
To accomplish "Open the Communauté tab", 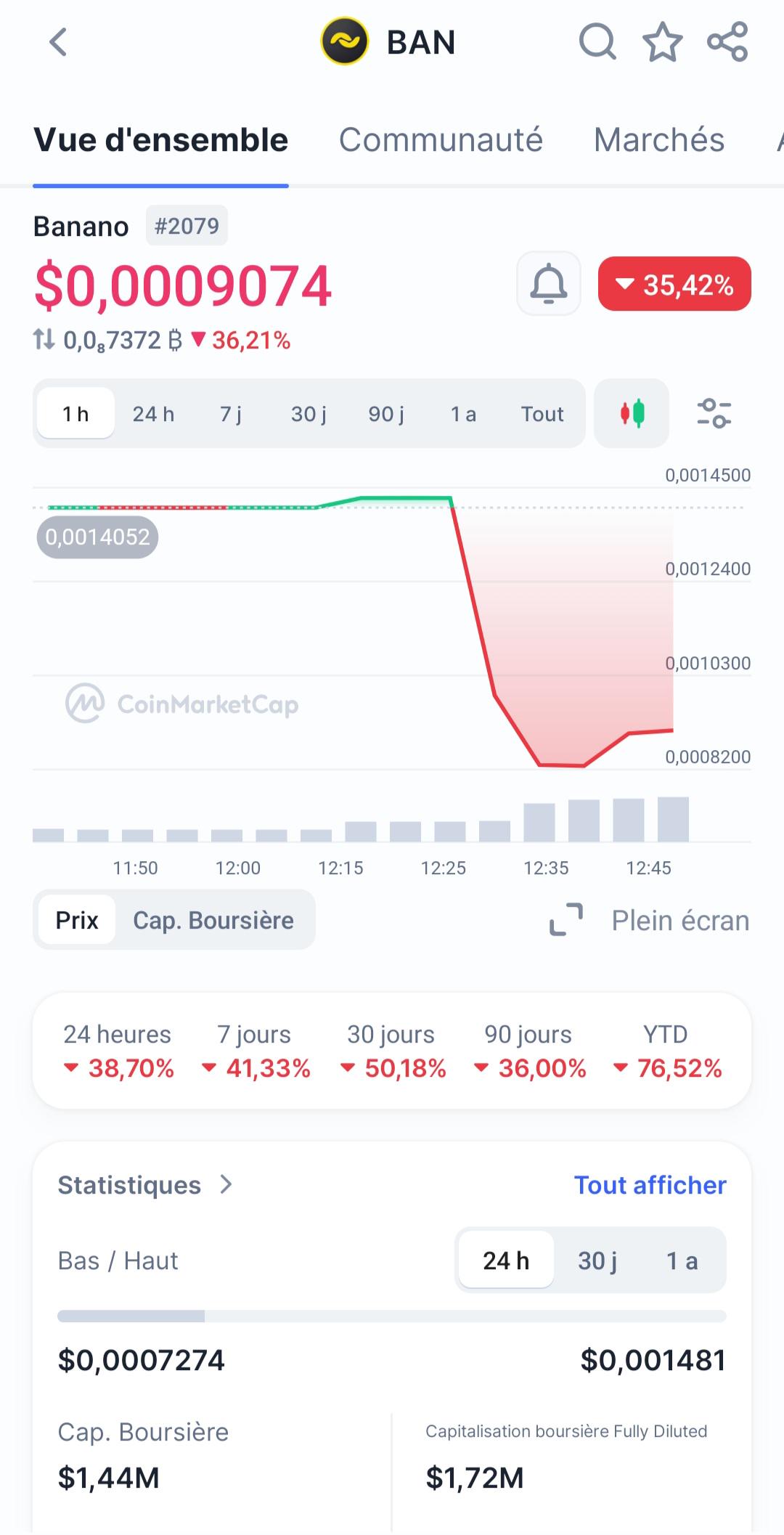I will point(441,140).
